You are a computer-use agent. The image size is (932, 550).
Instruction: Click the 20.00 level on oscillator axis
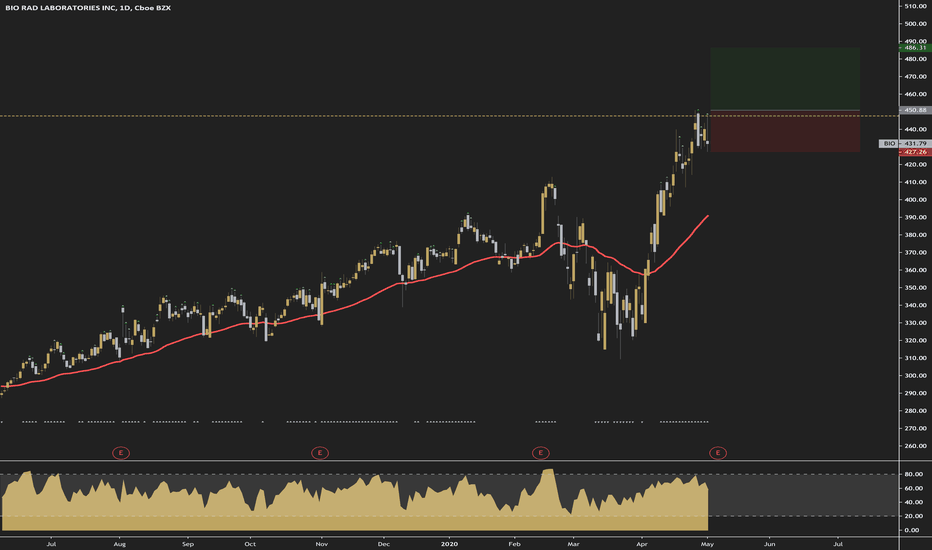pyautogui.click(x=913, y=516)
